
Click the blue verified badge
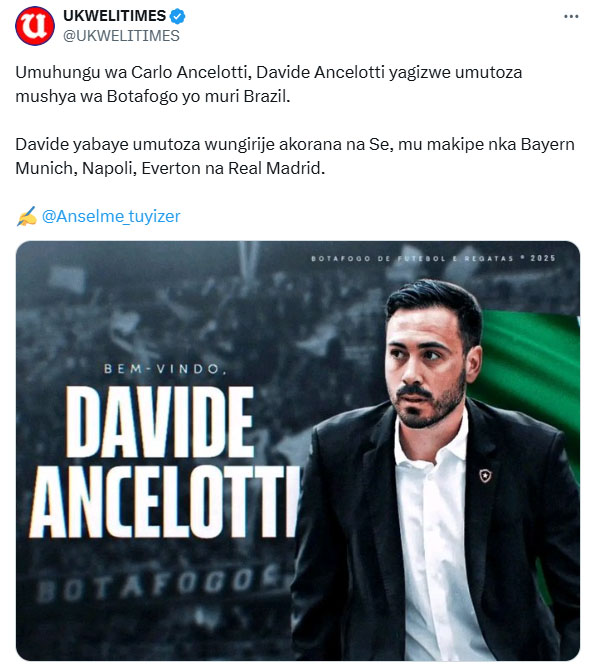point(177,16)
